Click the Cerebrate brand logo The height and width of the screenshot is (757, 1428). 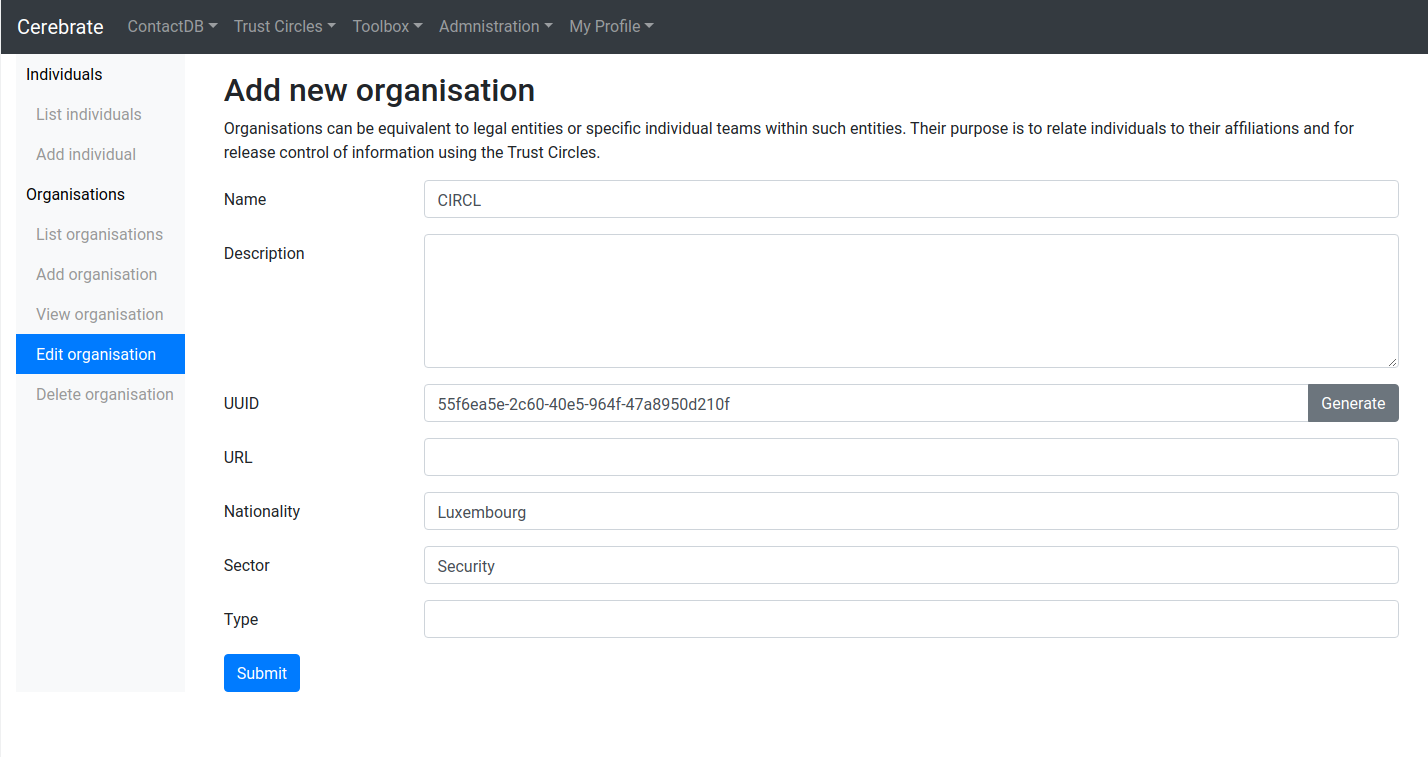[60, 27]
